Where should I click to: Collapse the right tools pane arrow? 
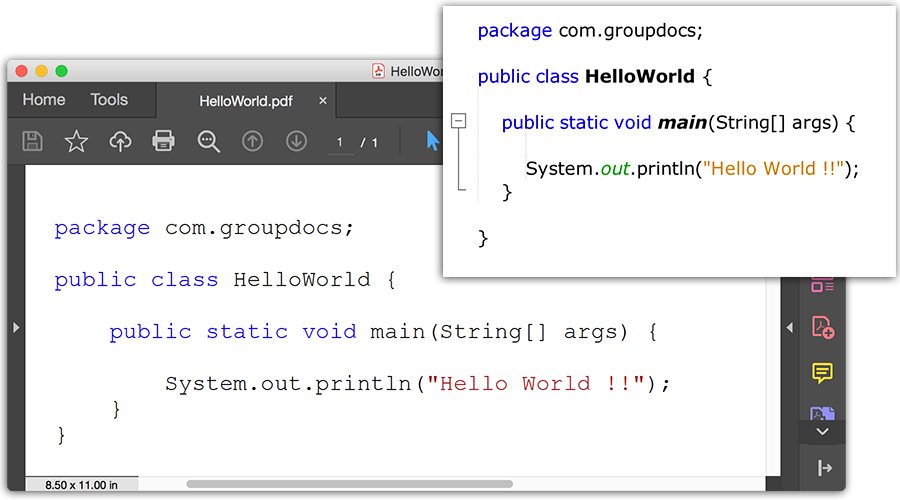(x=789, y=327)
